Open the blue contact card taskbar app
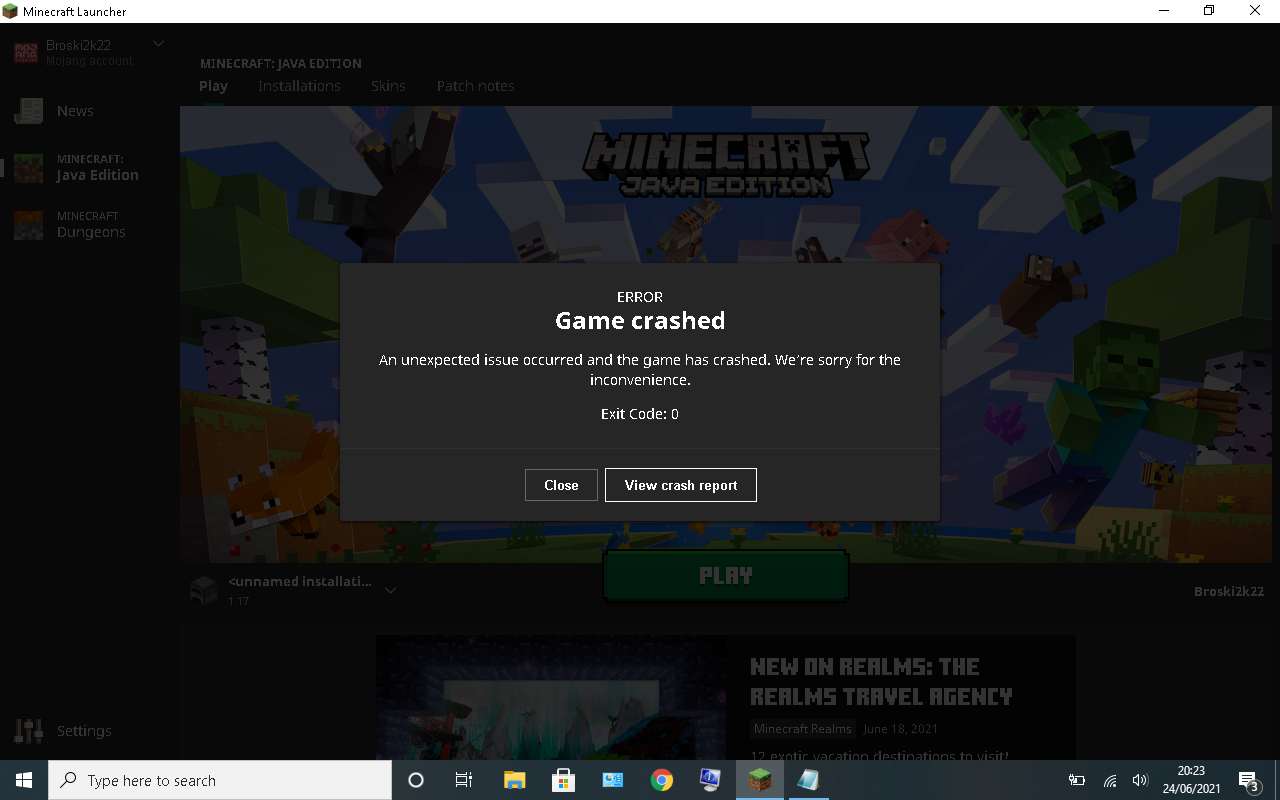This screenshot has width=1280, height=800. [612, 780]
